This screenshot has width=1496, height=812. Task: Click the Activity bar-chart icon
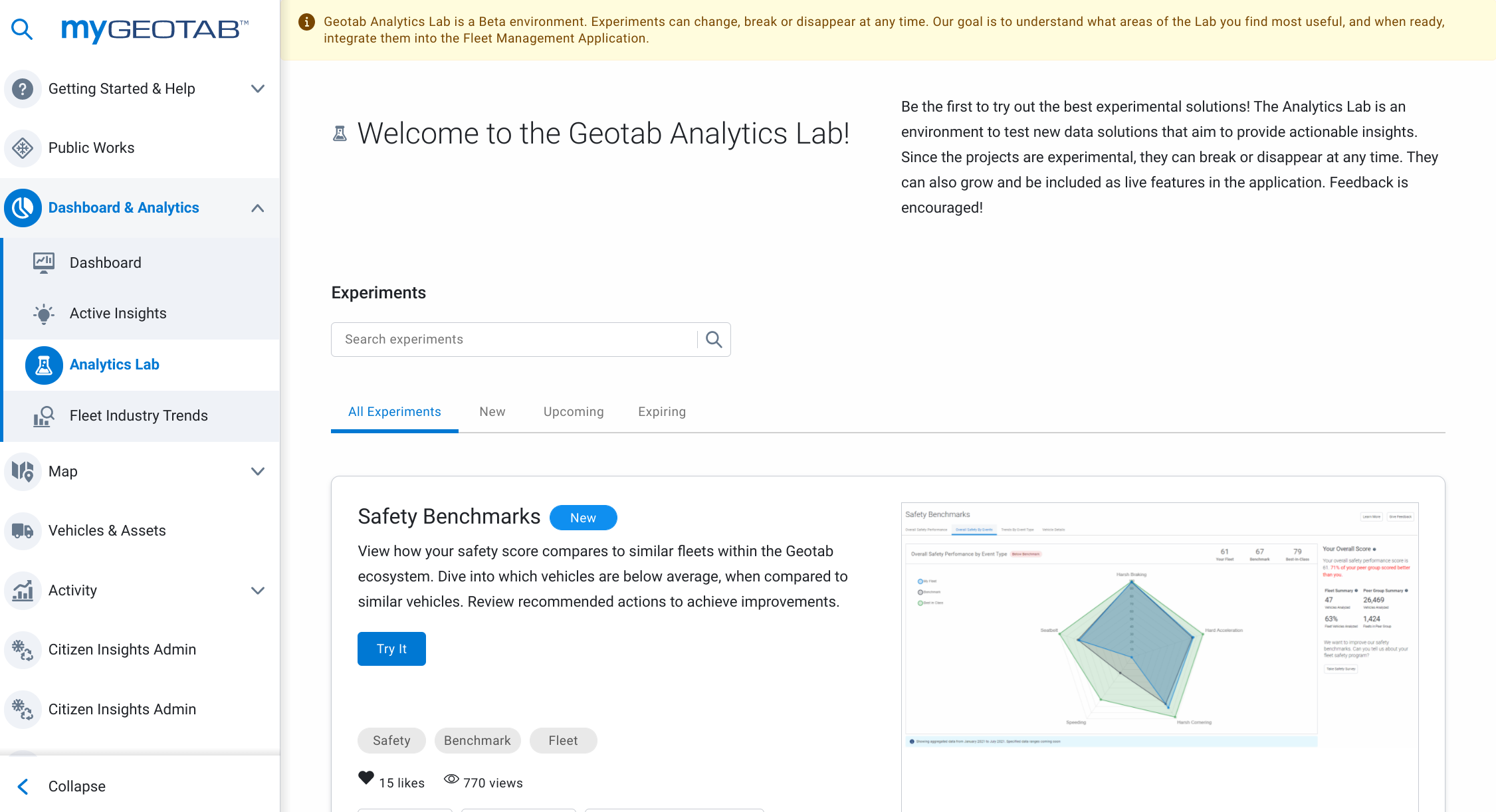(x=23, y=591)
